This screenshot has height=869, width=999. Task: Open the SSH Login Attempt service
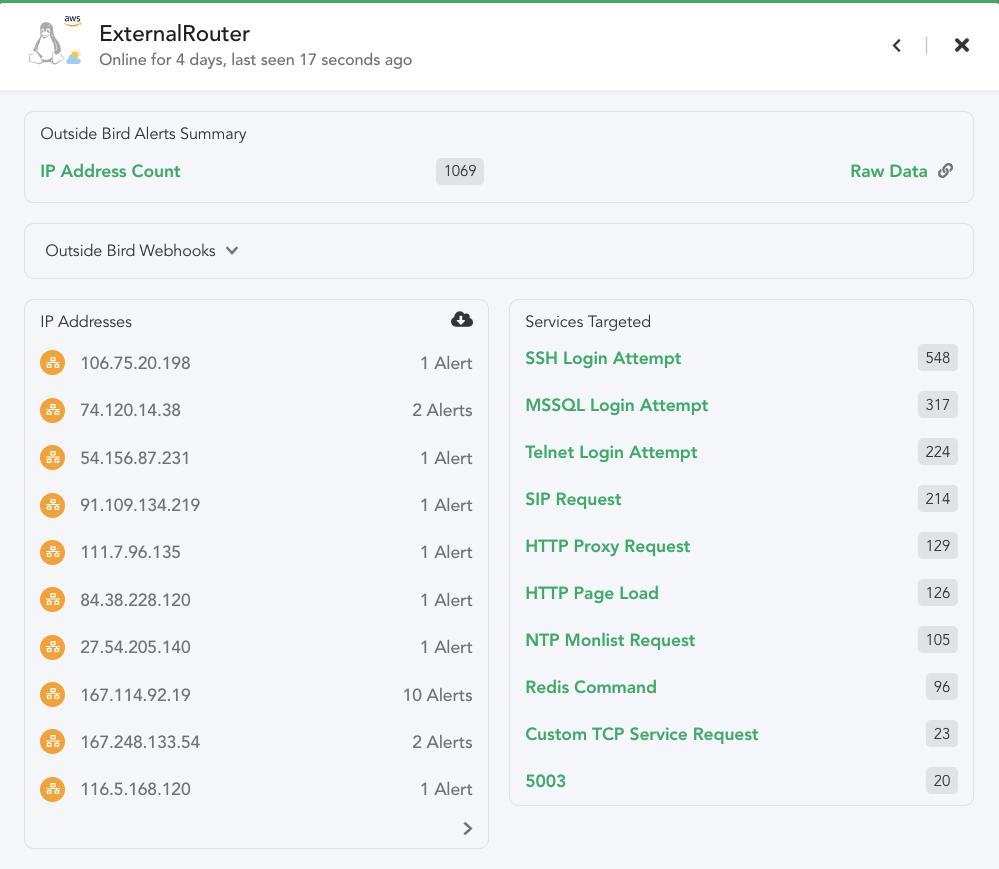point(603,358)
